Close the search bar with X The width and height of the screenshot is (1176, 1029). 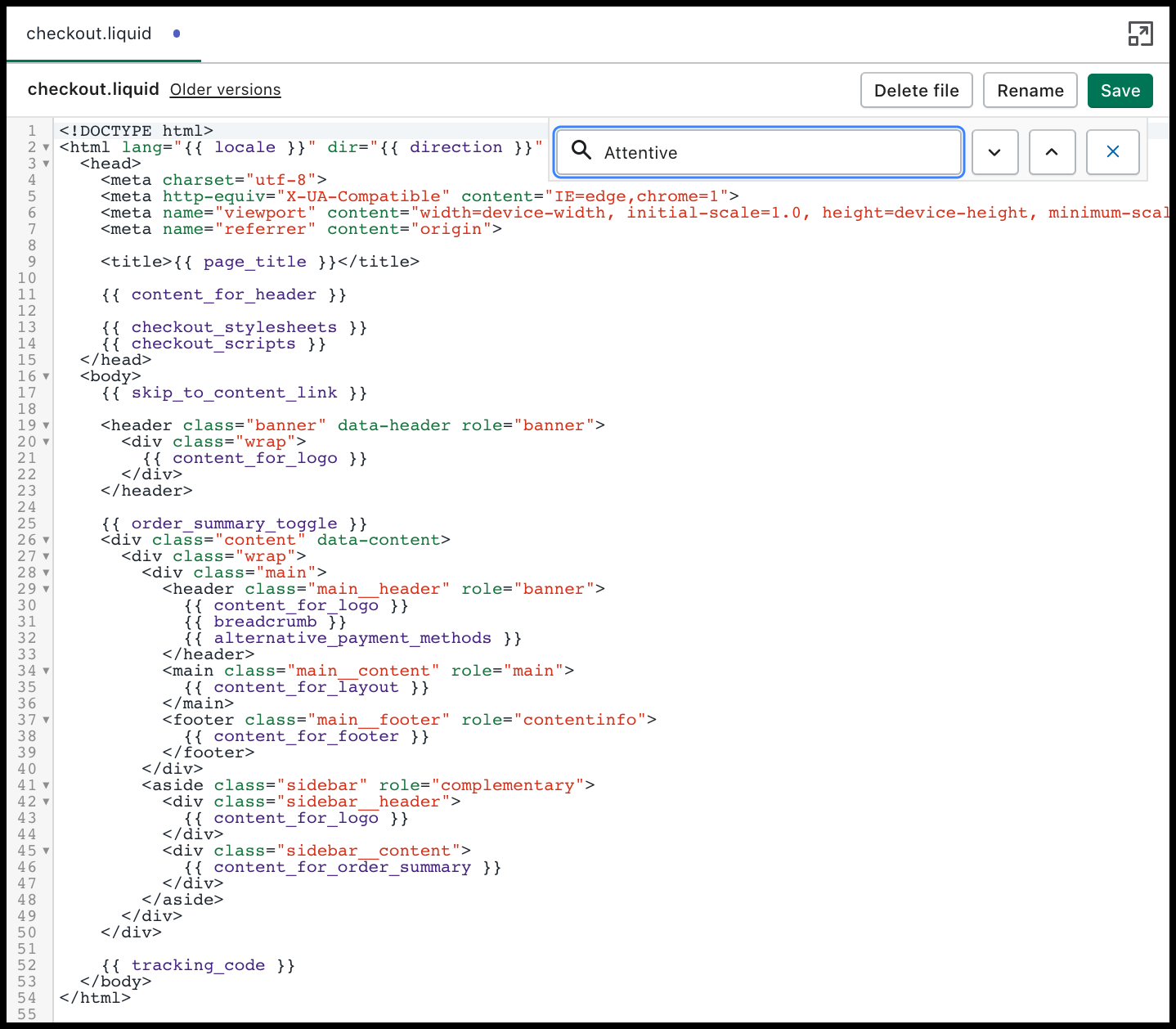tap(1112, 152)
